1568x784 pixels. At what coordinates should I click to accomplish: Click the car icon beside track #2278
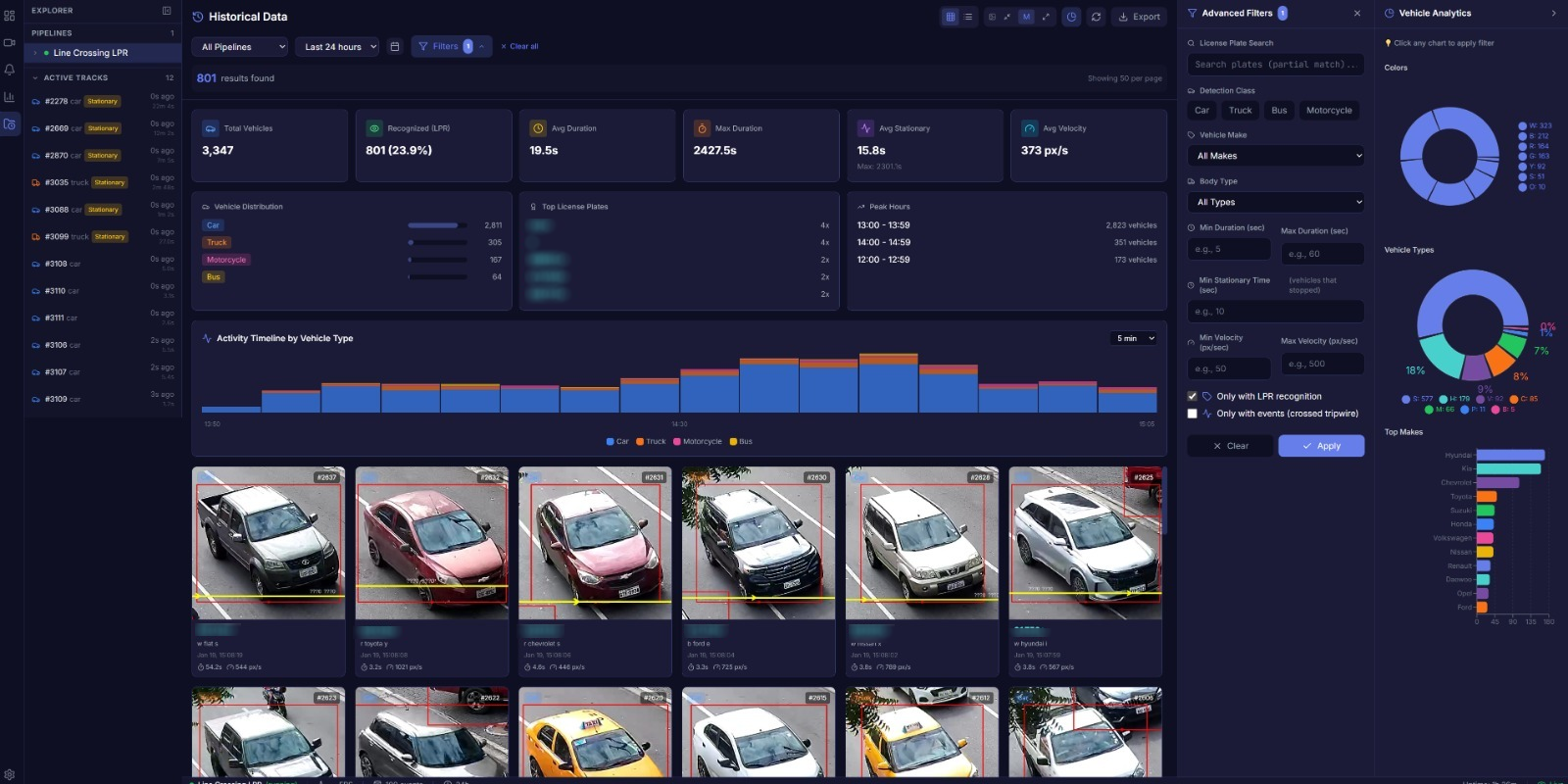(36, 102)
